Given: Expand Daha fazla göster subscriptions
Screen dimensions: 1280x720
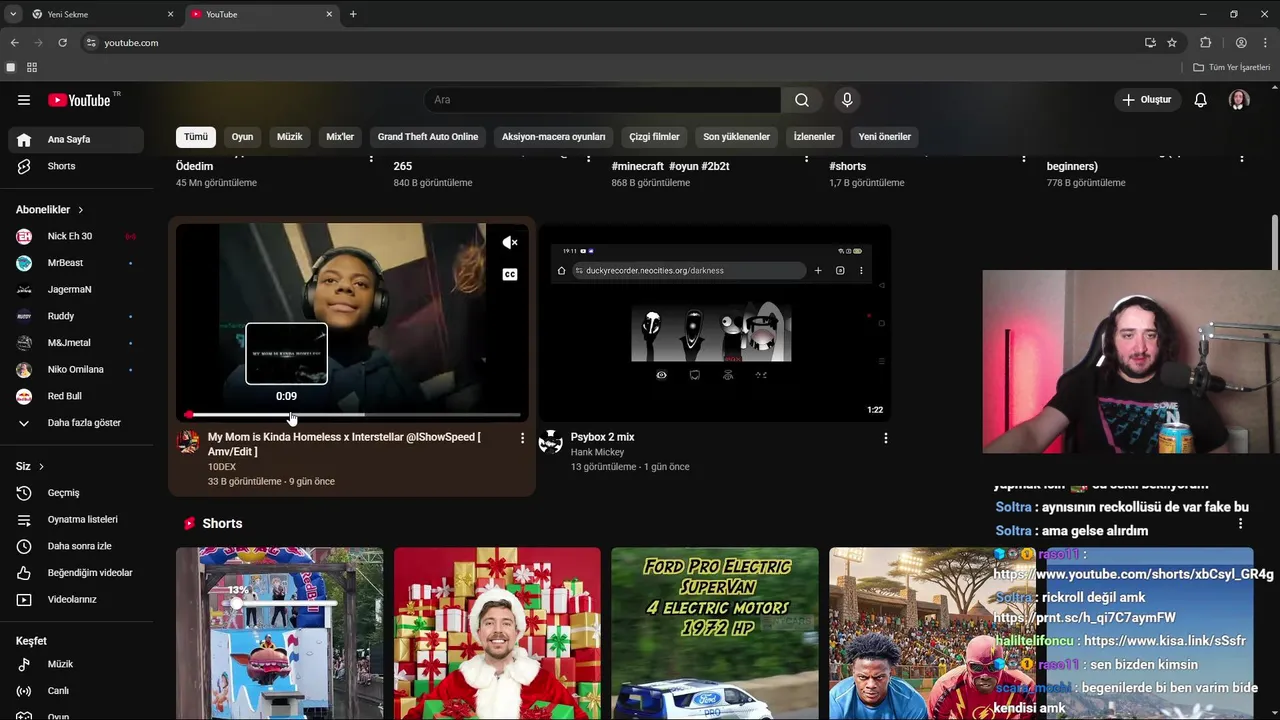Looking at the screenshot, I should point(76,423).
